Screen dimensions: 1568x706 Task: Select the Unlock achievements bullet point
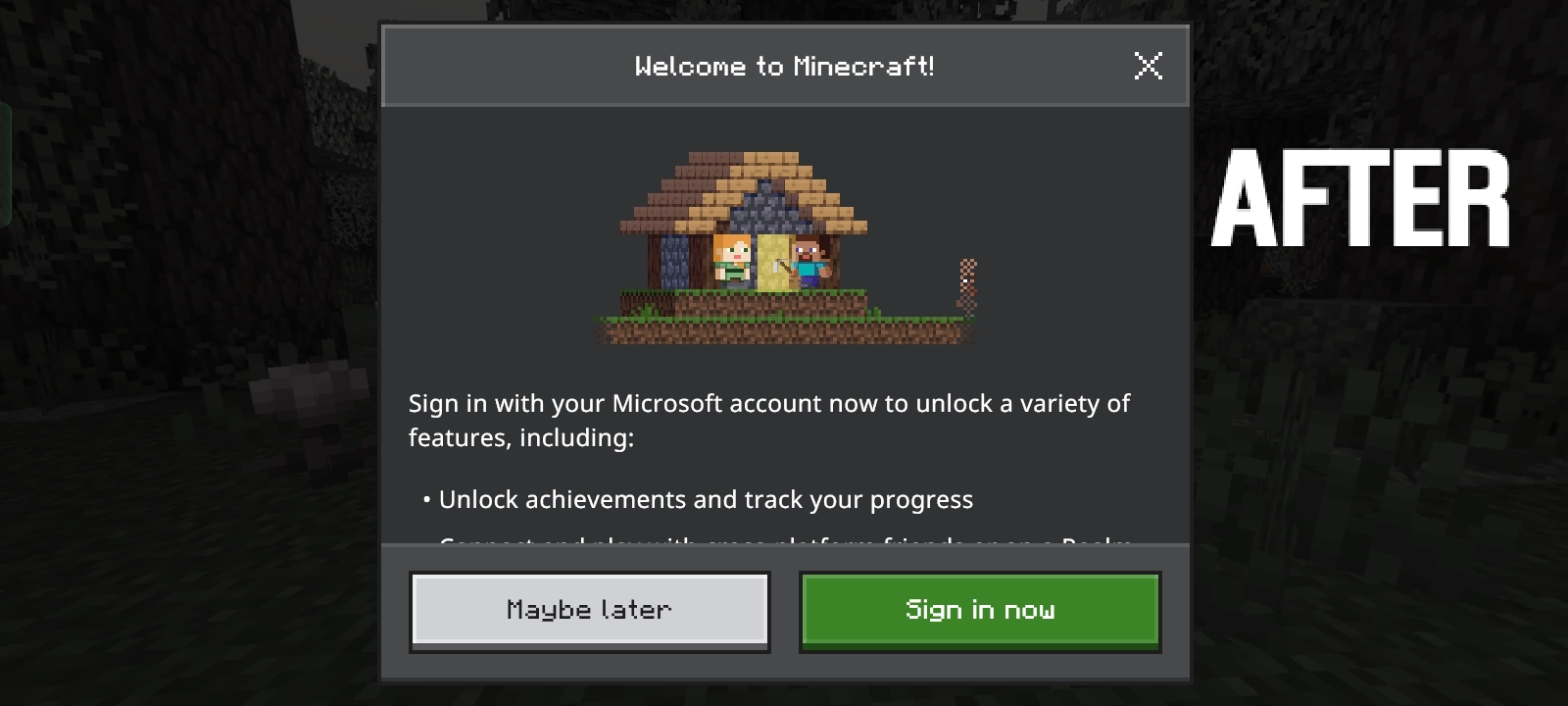(x=698, y=500)
